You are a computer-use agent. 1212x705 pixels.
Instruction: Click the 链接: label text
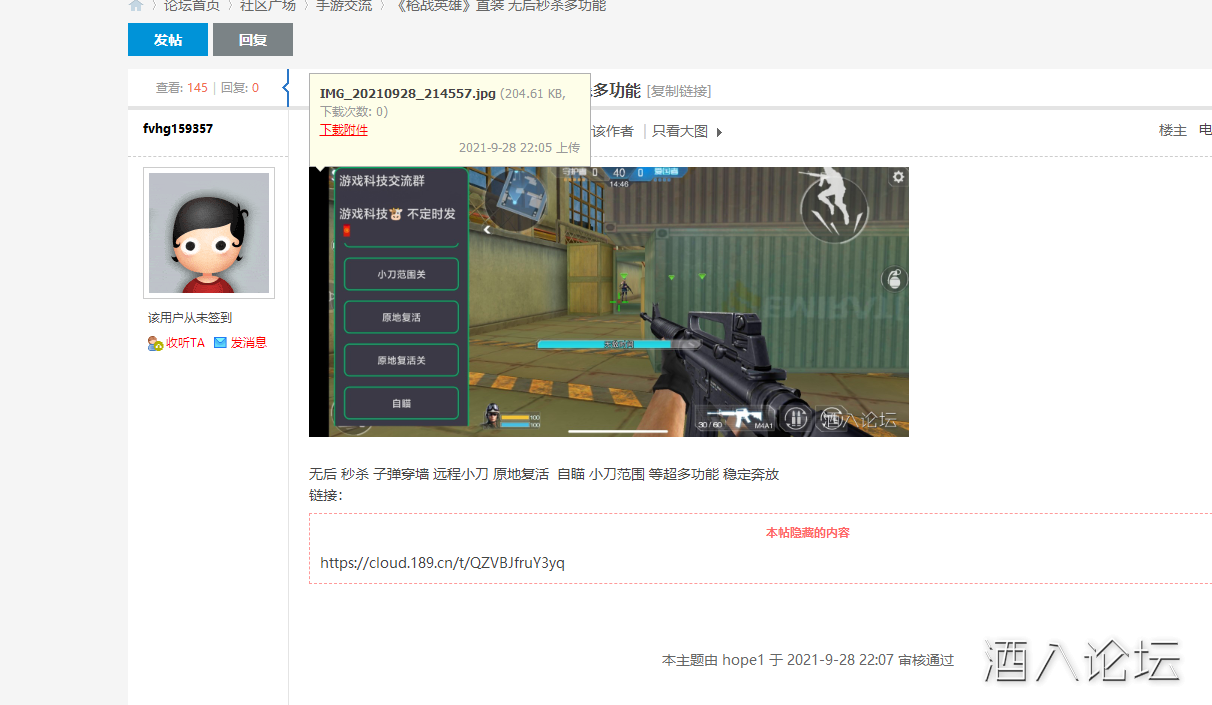click(x=326, y=495)
